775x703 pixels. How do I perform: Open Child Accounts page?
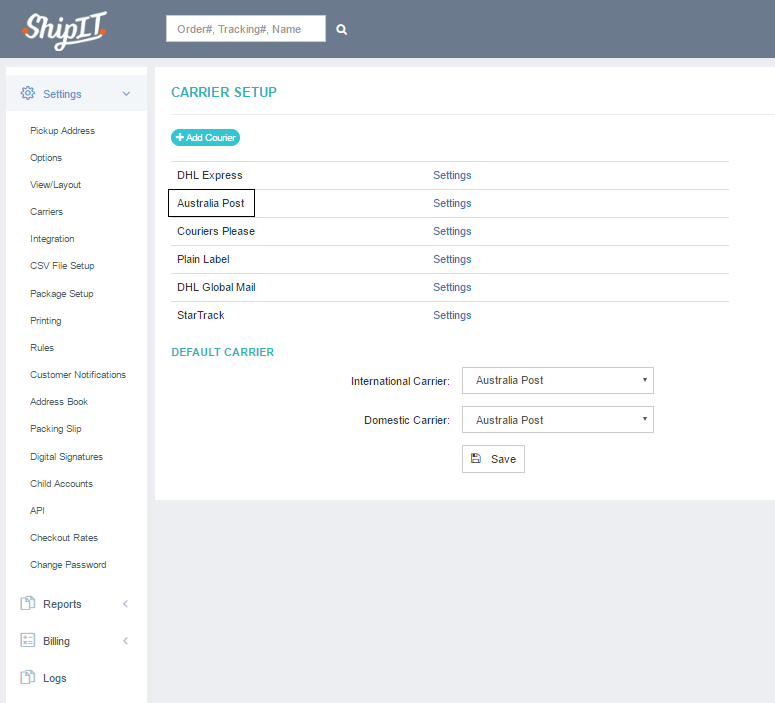tap(61, 483)
